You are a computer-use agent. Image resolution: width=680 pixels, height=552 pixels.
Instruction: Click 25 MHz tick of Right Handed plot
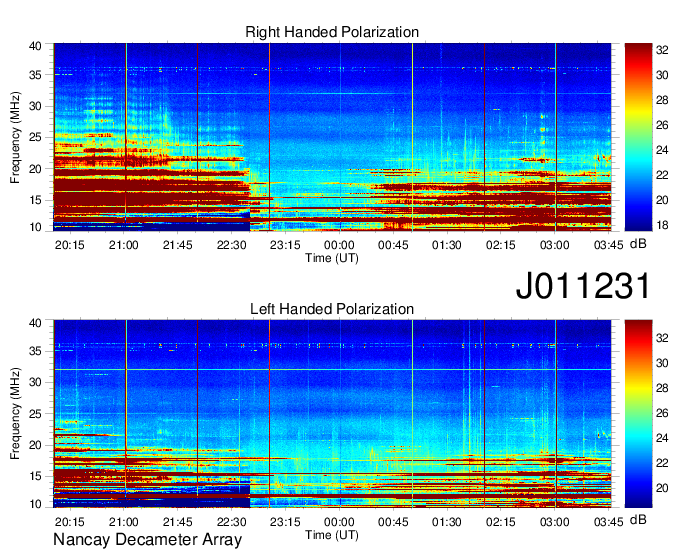[35, 137]
